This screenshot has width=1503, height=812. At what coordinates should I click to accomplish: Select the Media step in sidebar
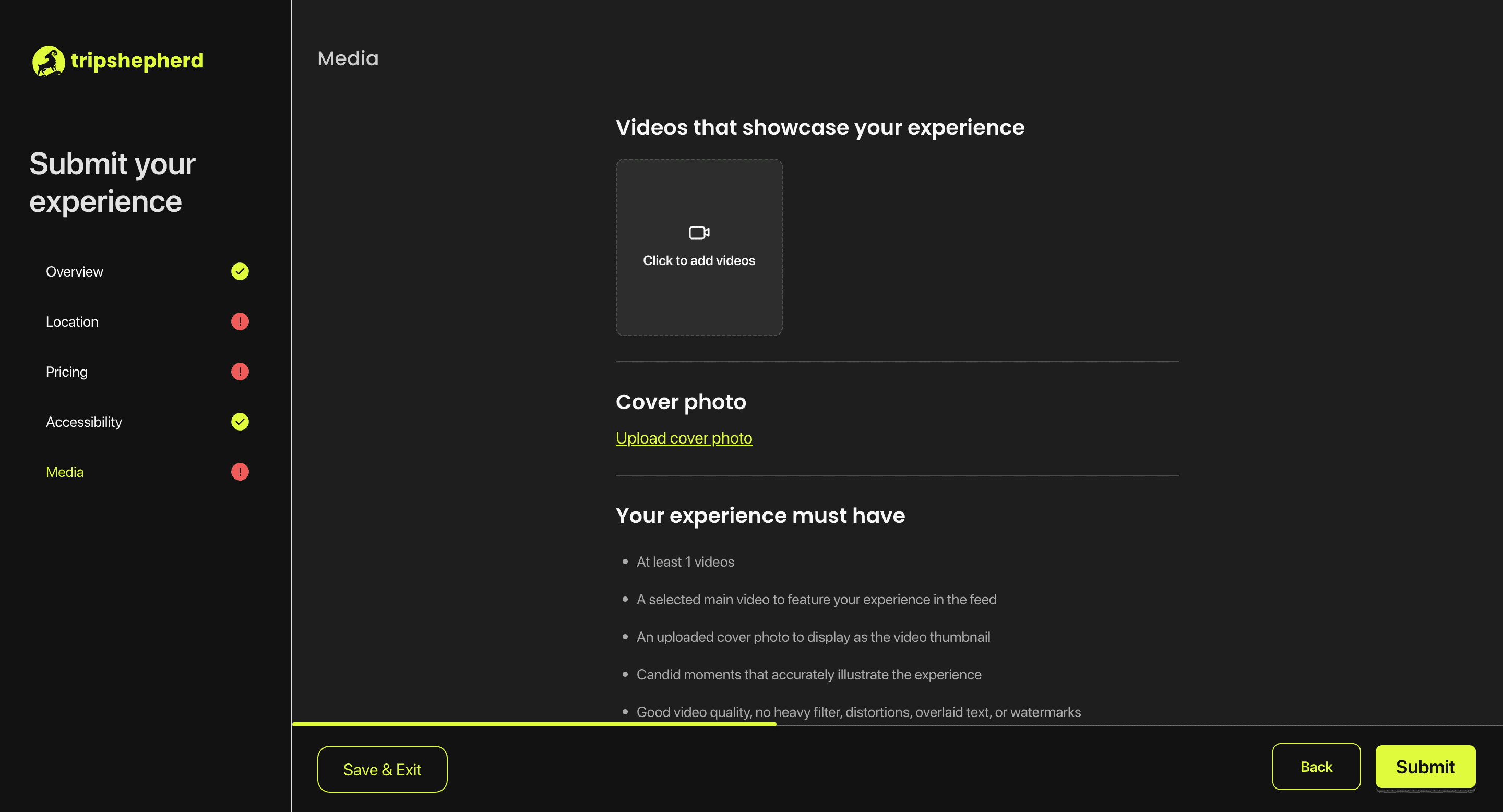pyautogui.click(x=65, y=472)
